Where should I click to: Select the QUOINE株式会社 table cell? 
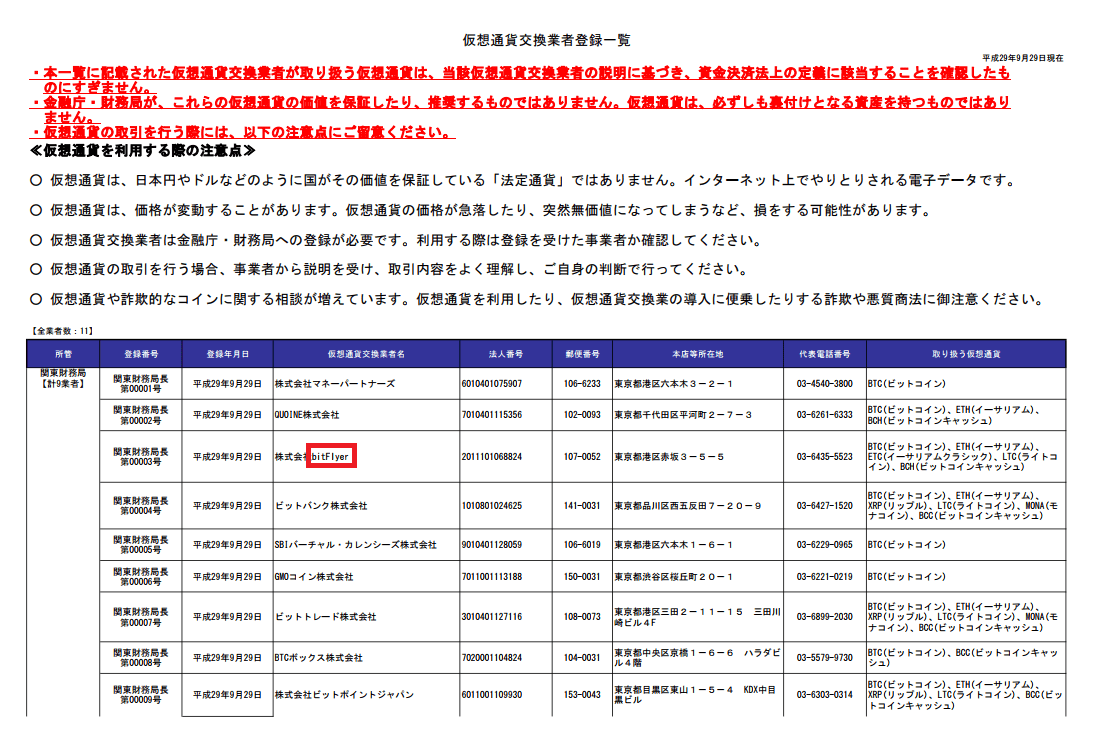[307, 414]
